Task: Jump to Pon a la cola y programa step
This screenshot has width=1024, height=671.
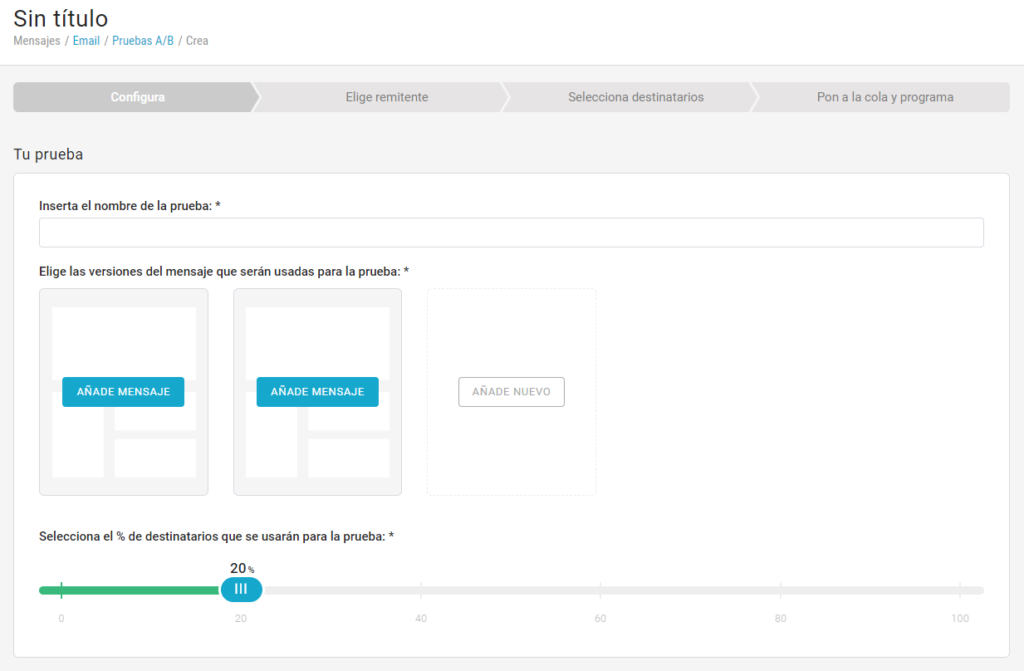Action: pyautogui.click(x=884, y=97)
